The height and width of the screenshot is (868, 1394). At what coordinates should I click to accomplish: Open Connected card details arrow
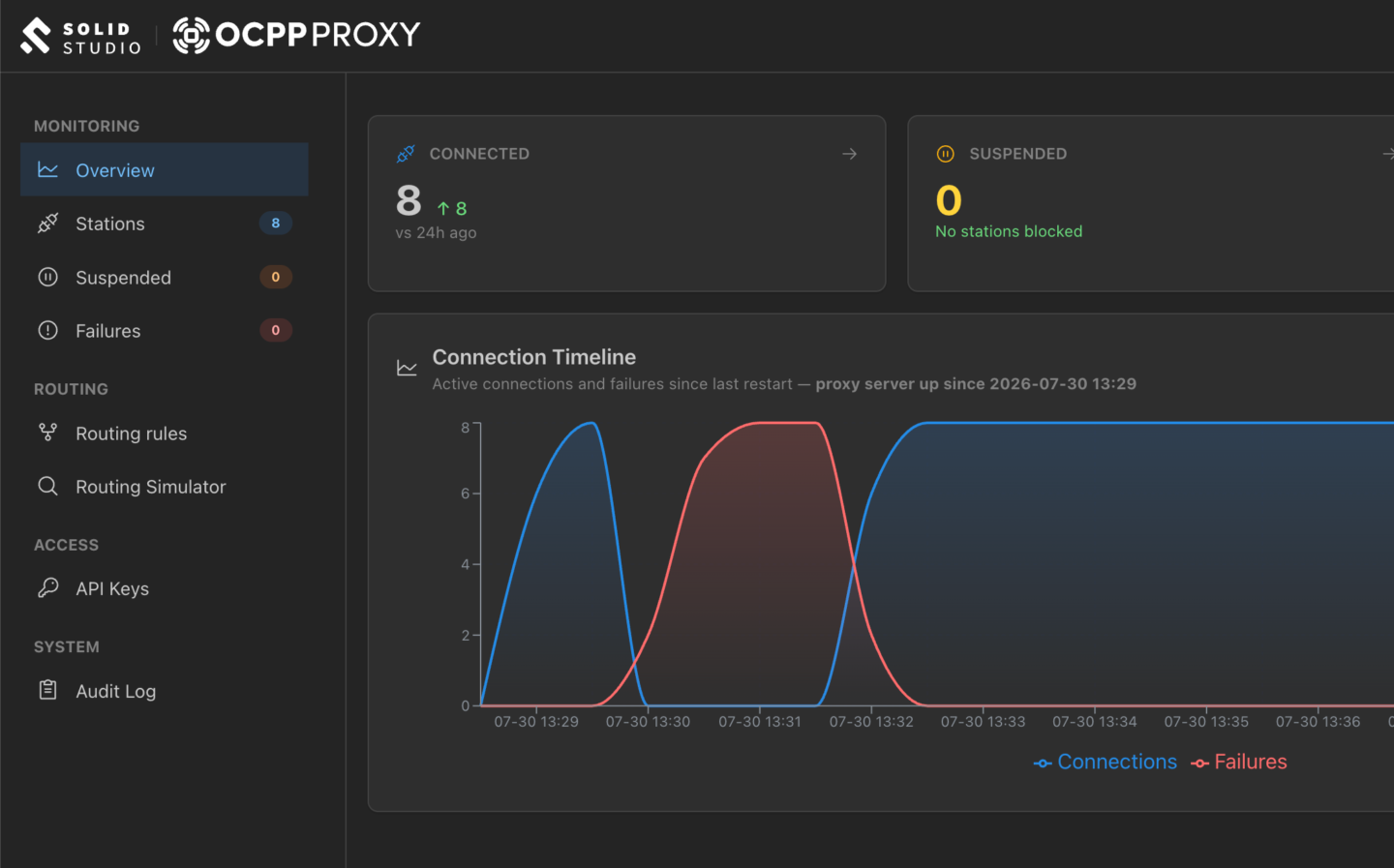[x=850, y=154]
